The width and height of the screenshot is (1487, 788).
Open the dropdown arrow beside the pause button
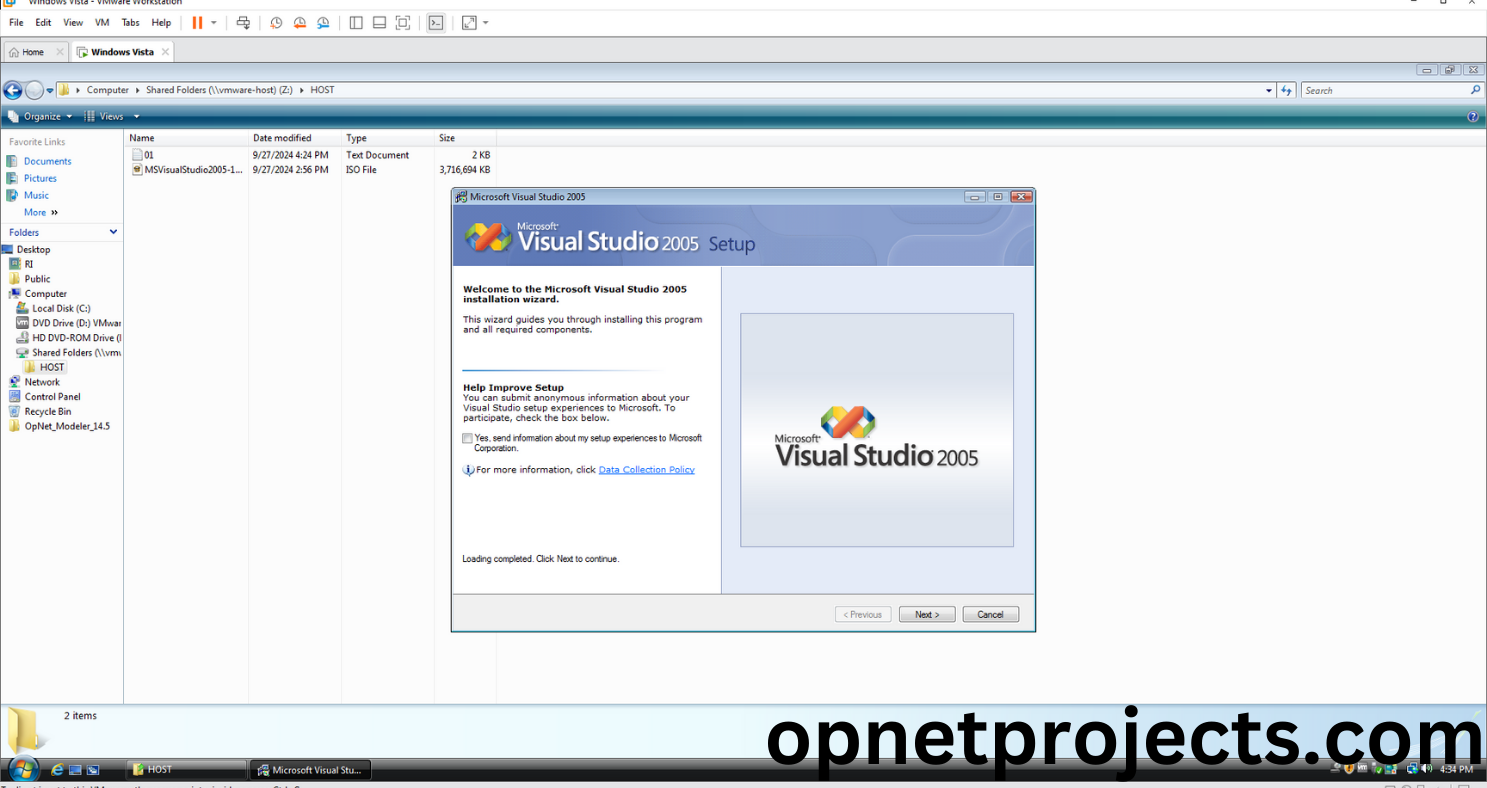pos(213,22)
